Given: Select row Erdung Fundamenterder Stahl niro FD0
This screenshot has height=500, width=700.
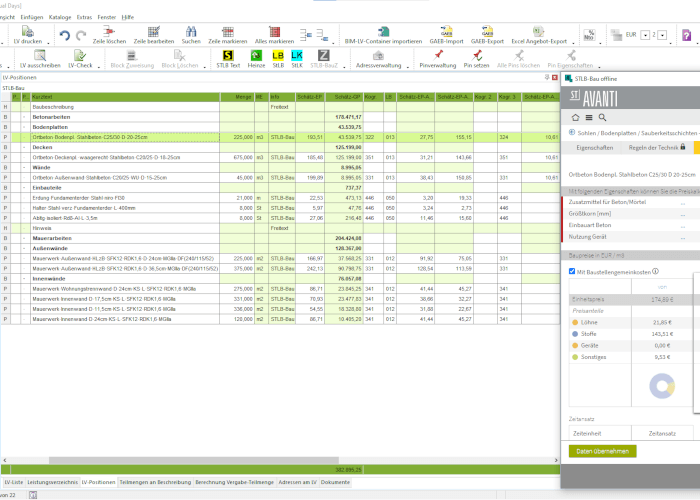Looking at the screenshot, I should coord(280,198).
